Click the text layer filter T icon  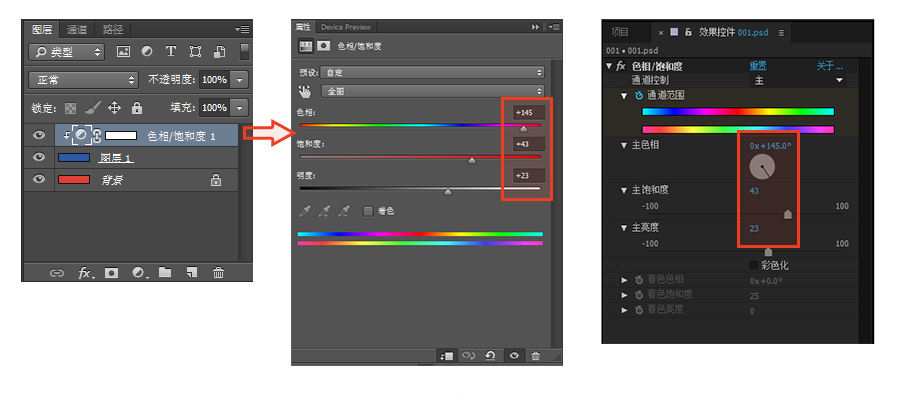point(170,51)
